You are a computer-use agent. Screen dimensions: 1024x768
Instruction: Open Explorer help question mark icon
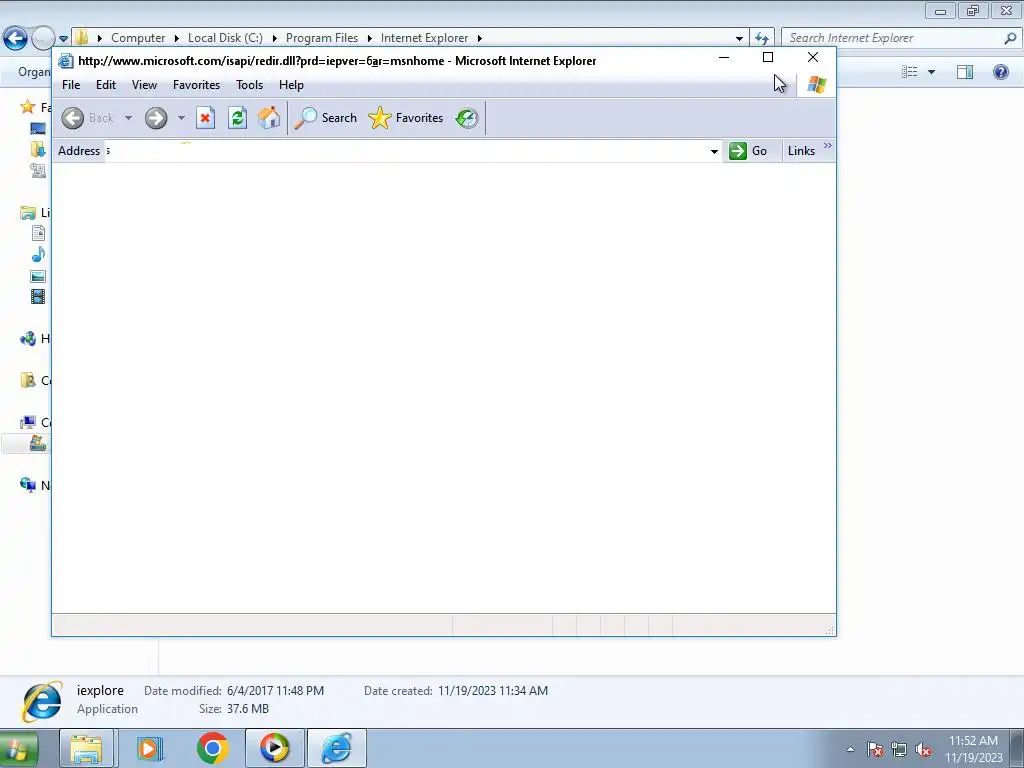1000,72
